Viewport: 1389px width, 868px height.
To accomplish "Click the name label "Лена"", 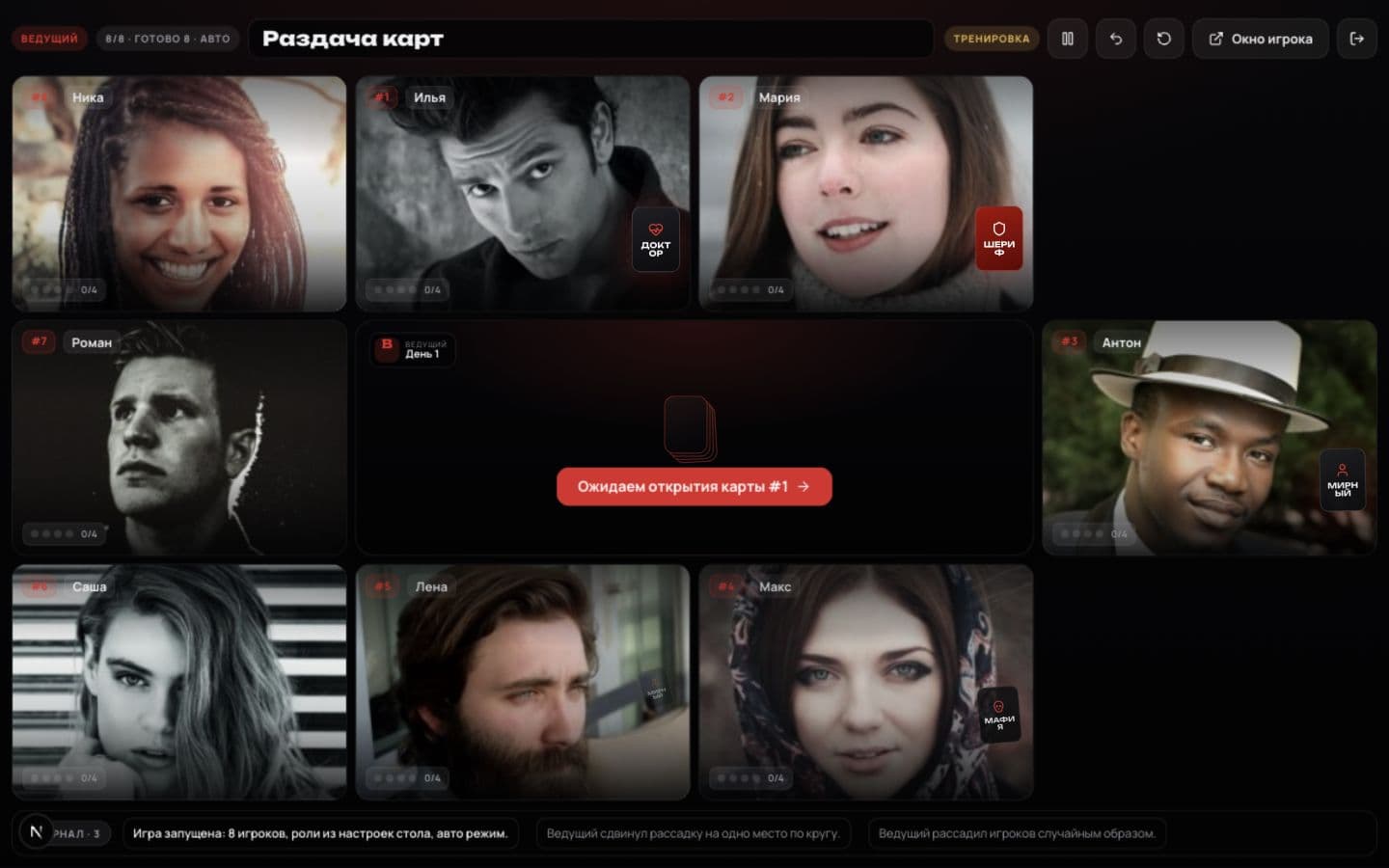I will click(431, 586).
